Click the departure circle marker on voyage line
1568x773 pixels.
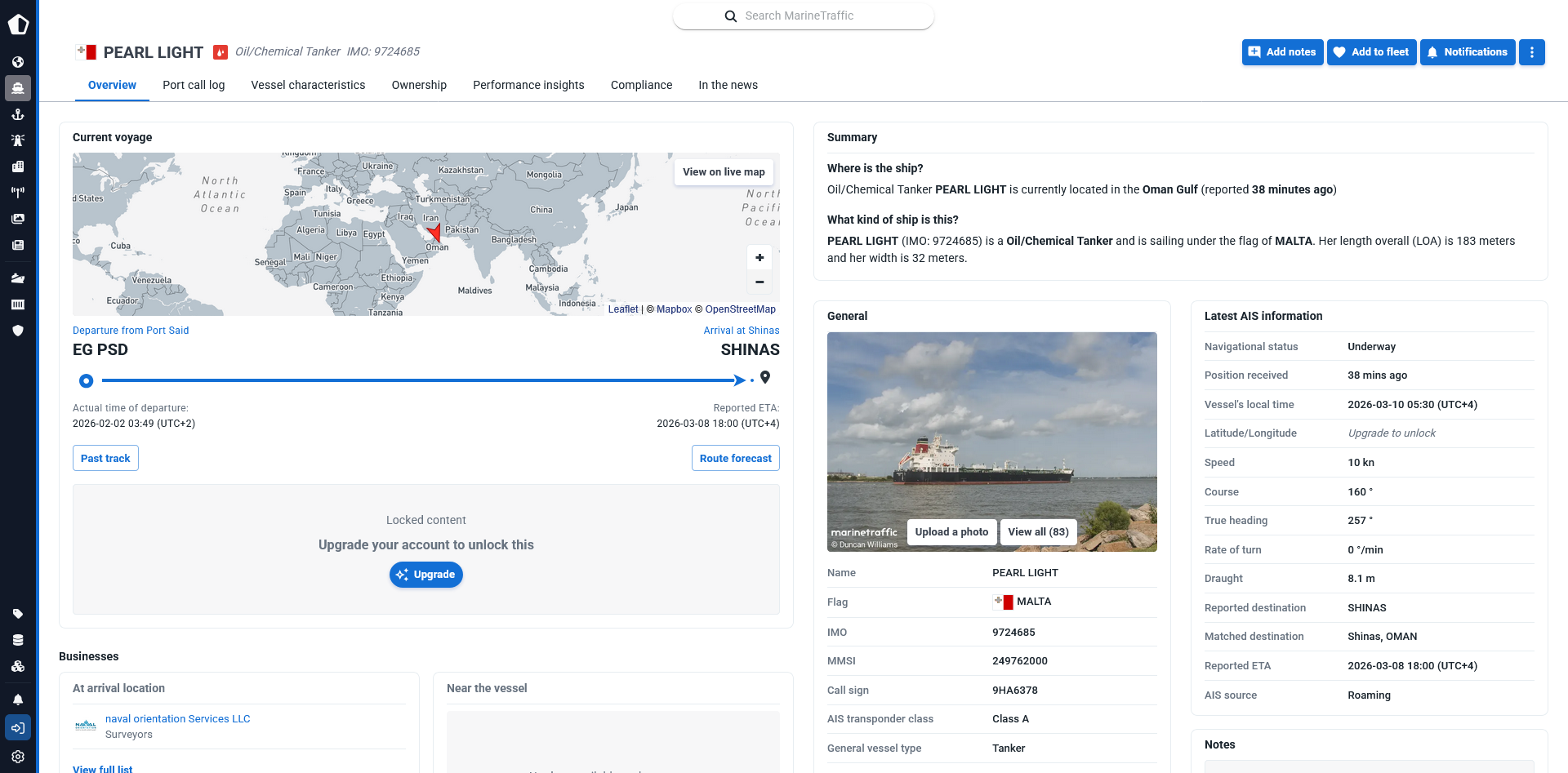[86, 380]
